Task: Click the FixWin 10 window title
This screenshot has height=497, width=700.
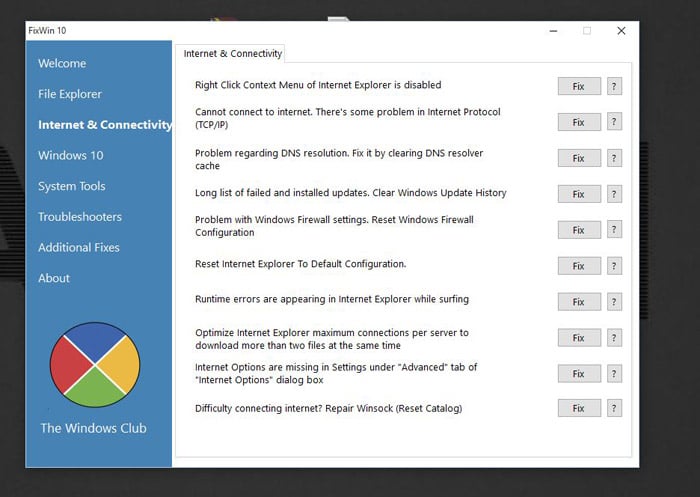Action: coord(47,30)
